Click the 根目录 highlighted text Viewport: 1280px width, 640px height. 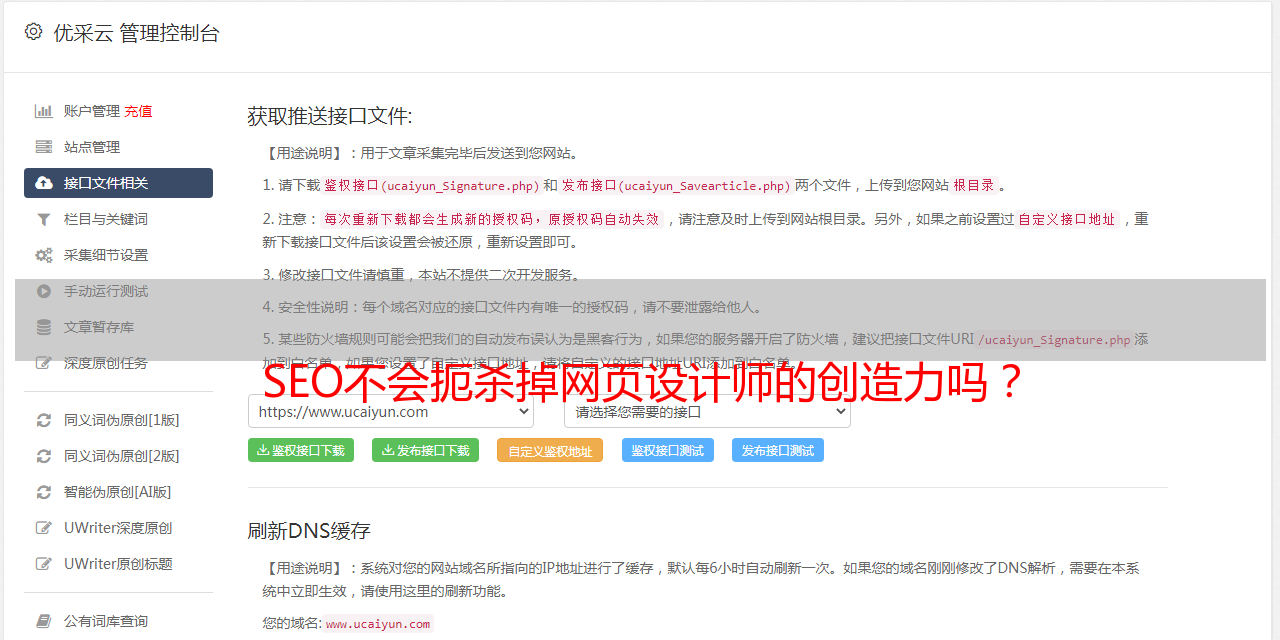click(x=974, y=185)
